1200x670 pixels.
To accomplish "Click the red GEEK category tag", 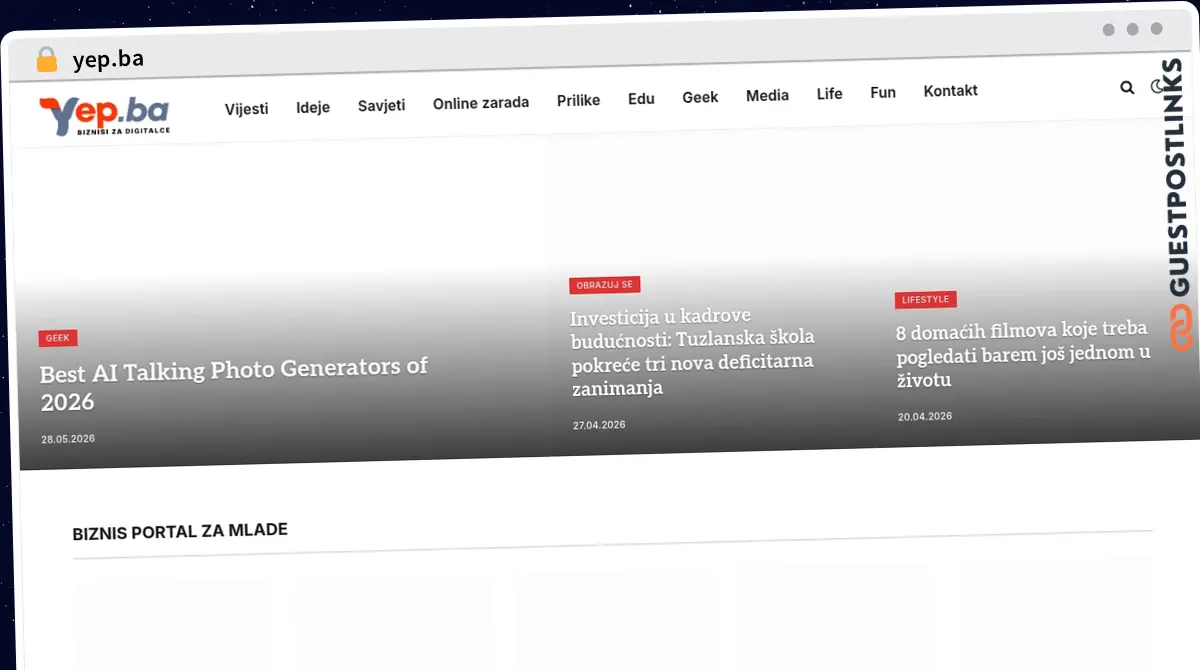I will 58,338.
